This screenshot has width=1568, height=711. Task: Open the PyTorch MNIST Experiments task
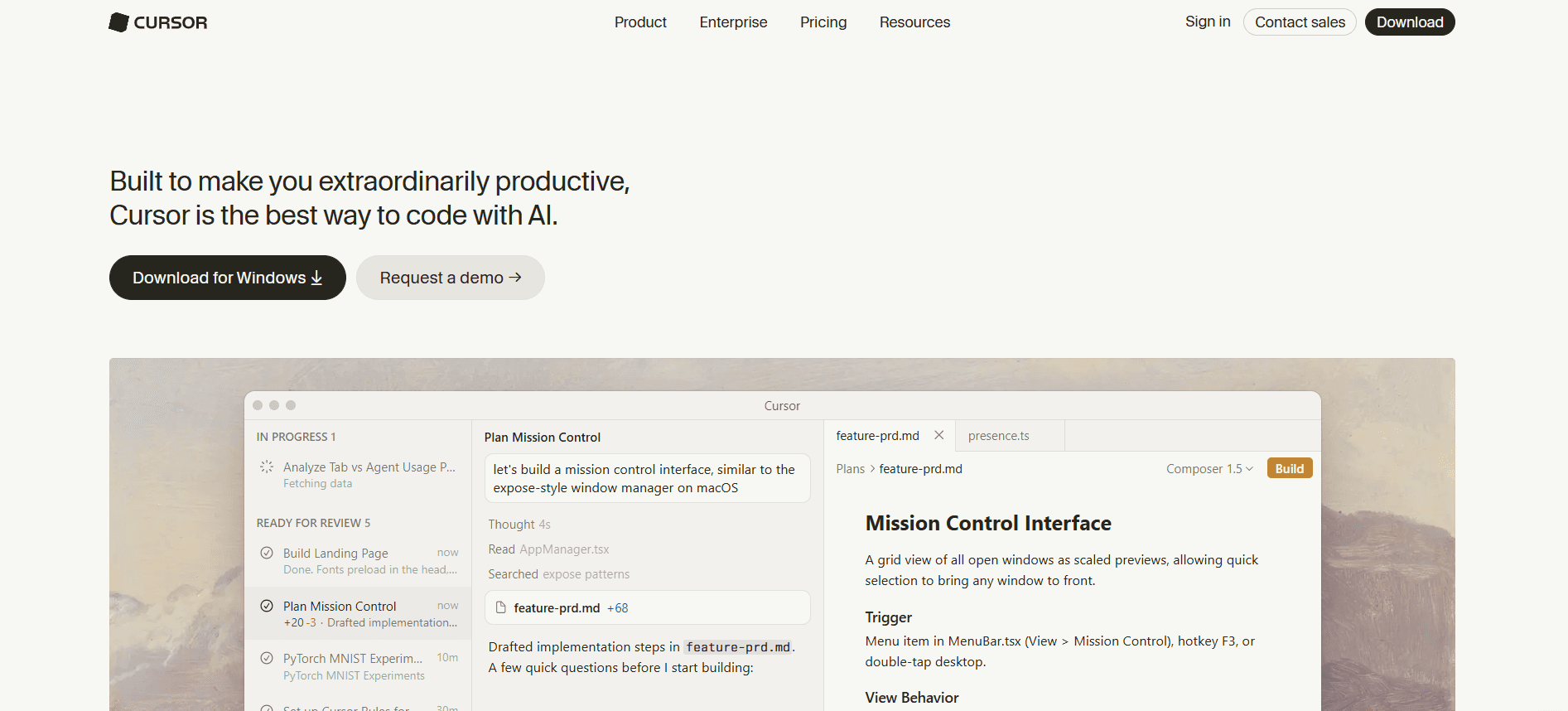coord(358,666)
